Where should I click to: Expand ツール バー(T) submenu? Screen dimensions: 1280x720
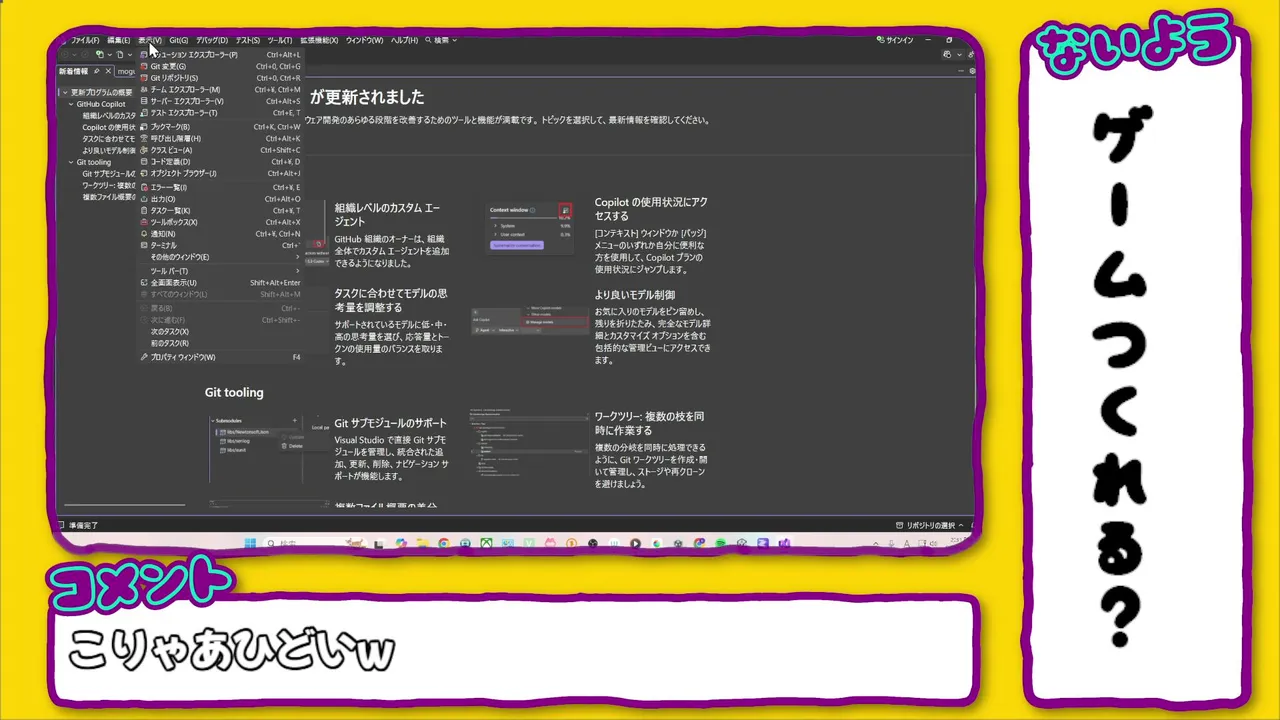click(x=220, y=271)
